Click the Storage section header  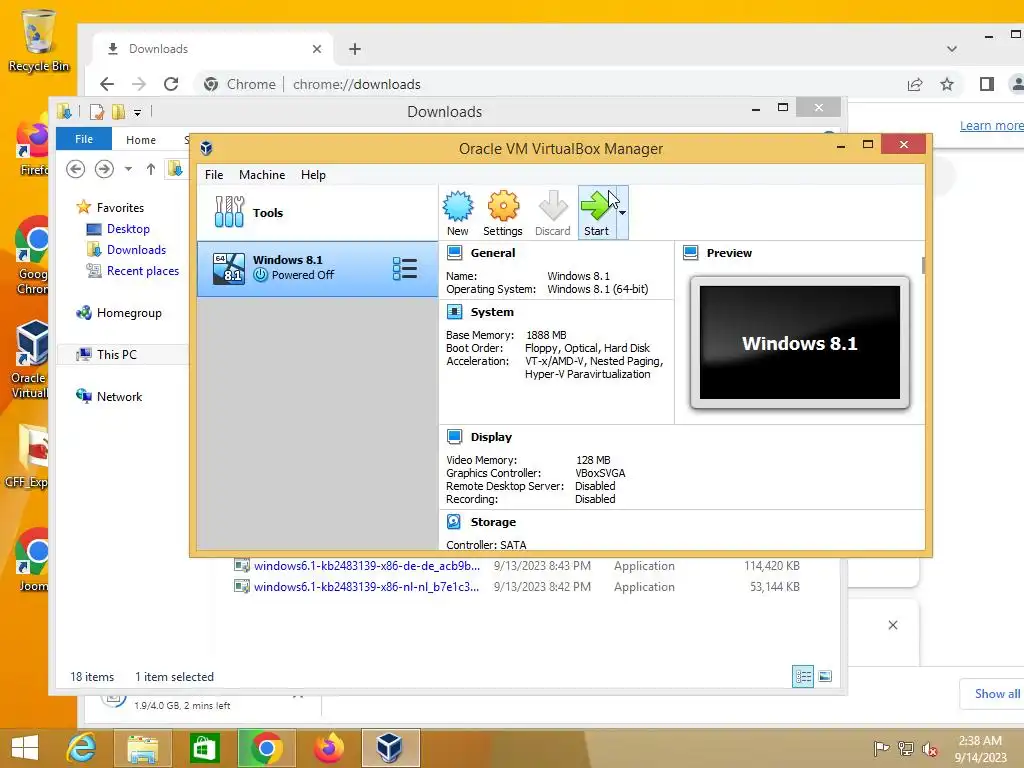(493, 522)
